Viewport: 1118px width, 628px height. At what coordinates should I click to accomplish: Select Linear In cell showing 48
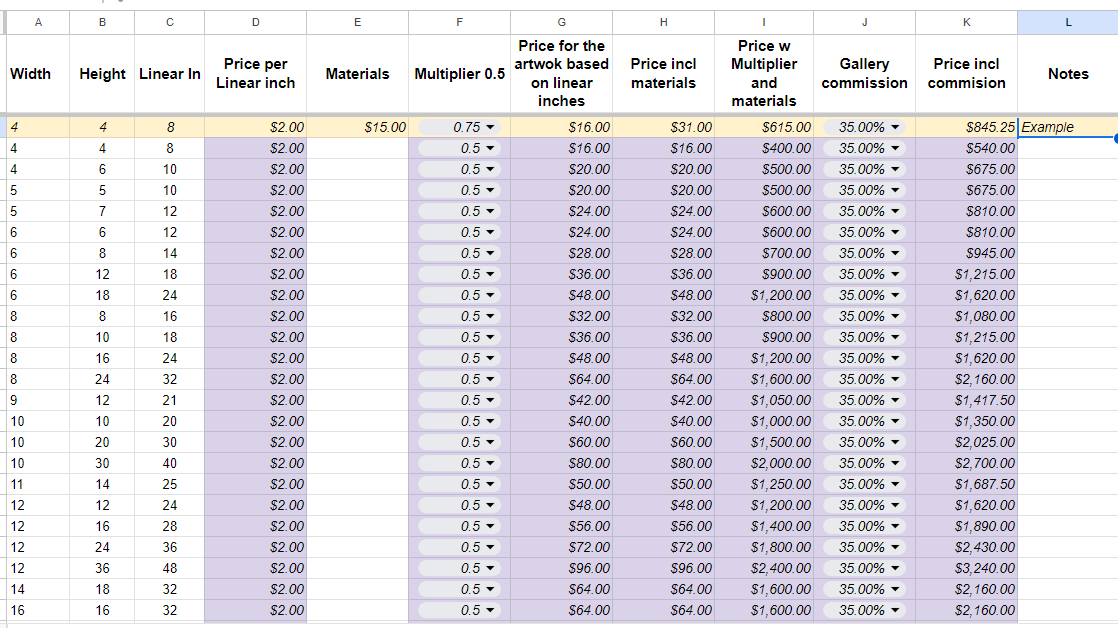click(170, 568)
